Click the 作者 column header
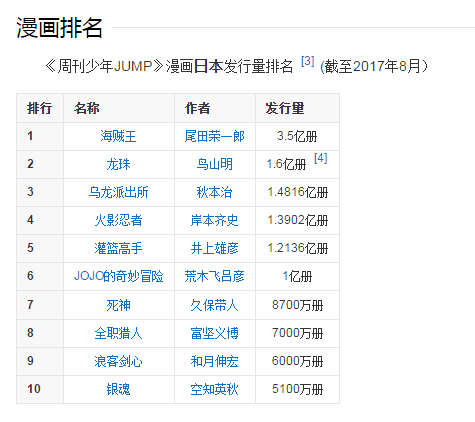The height and width of the screenshot is (422, 475). [215, 108]
